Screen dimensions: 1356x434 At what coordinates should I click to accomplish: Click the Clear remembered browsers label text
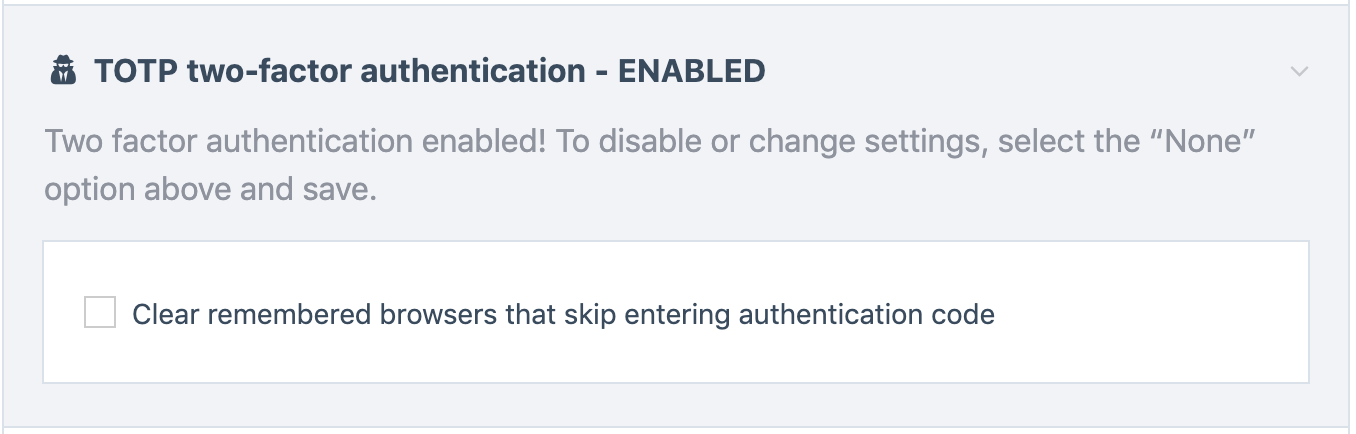pos(563,315)
